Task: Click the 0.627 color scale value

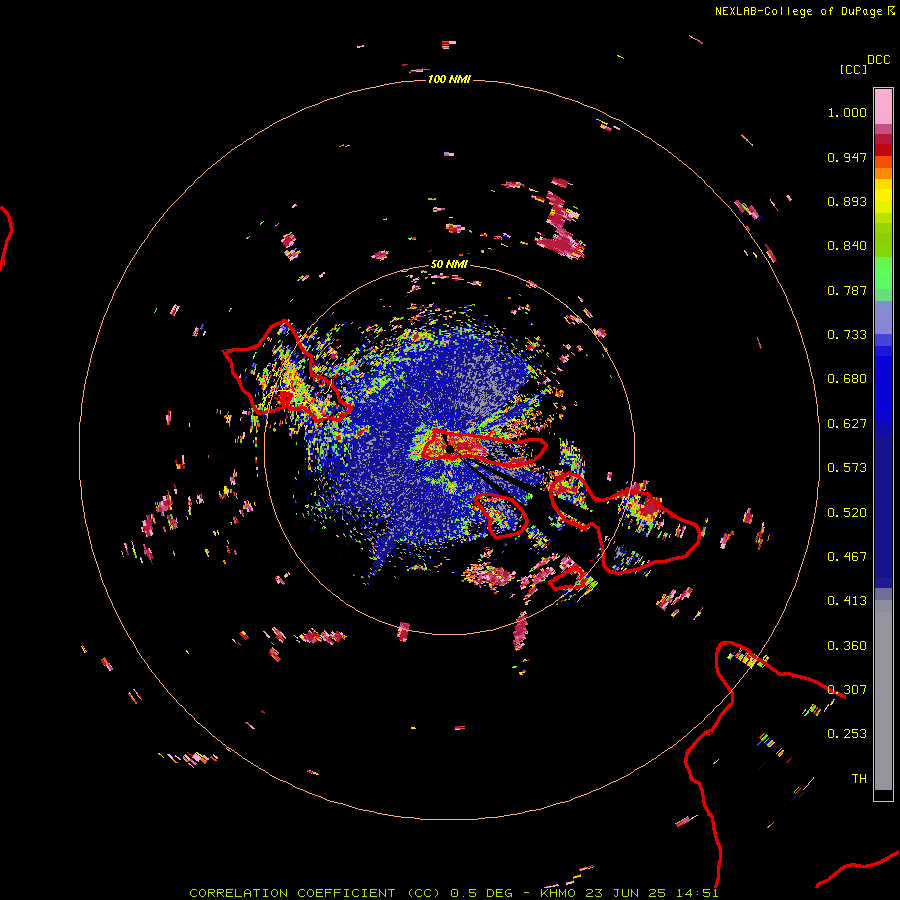Action: coord(847,424)
